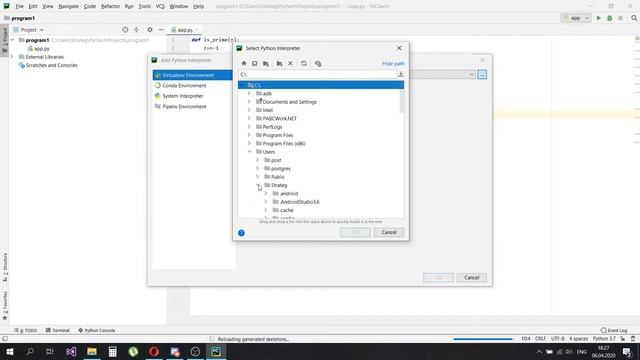Viewport: 640px width, 360px height.
Task: Click the path input field showing C:\
Action: pyautogui.click(x=318, y=74)
